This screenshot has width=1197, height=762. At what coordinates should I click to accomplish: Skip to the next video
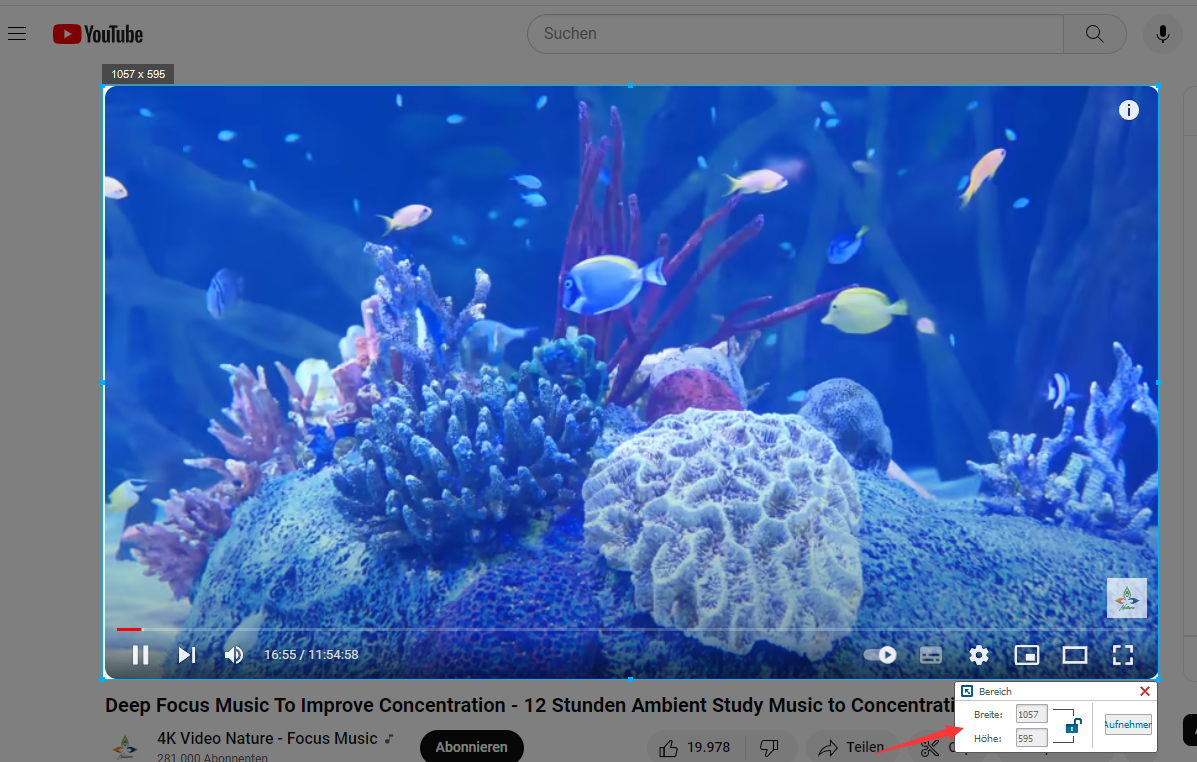click(187, 655)
